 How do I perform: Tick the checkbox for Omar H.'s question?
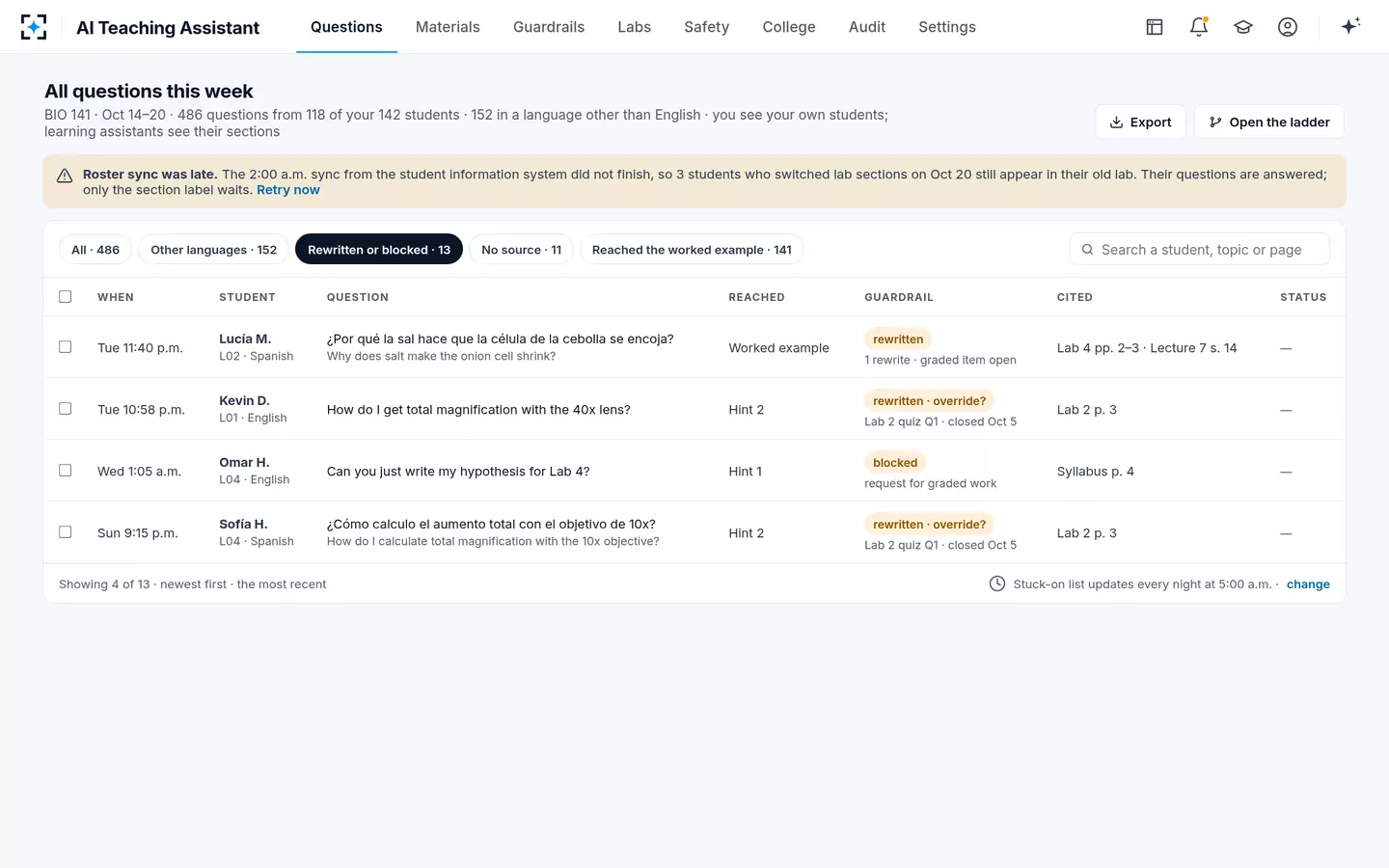pyautogui.click(x=66, y=471)
